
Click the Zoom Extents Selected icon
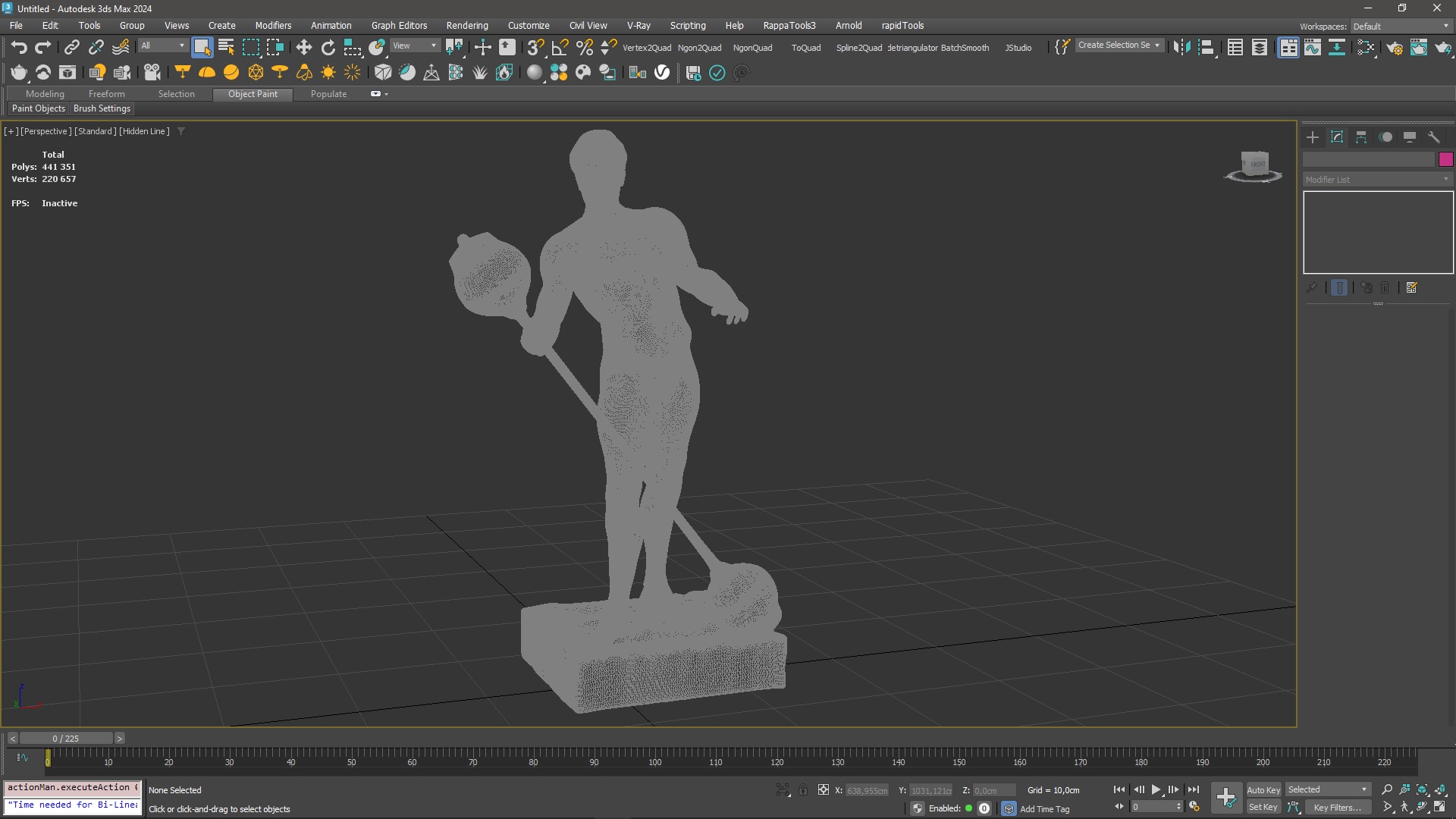(1422, 789)
